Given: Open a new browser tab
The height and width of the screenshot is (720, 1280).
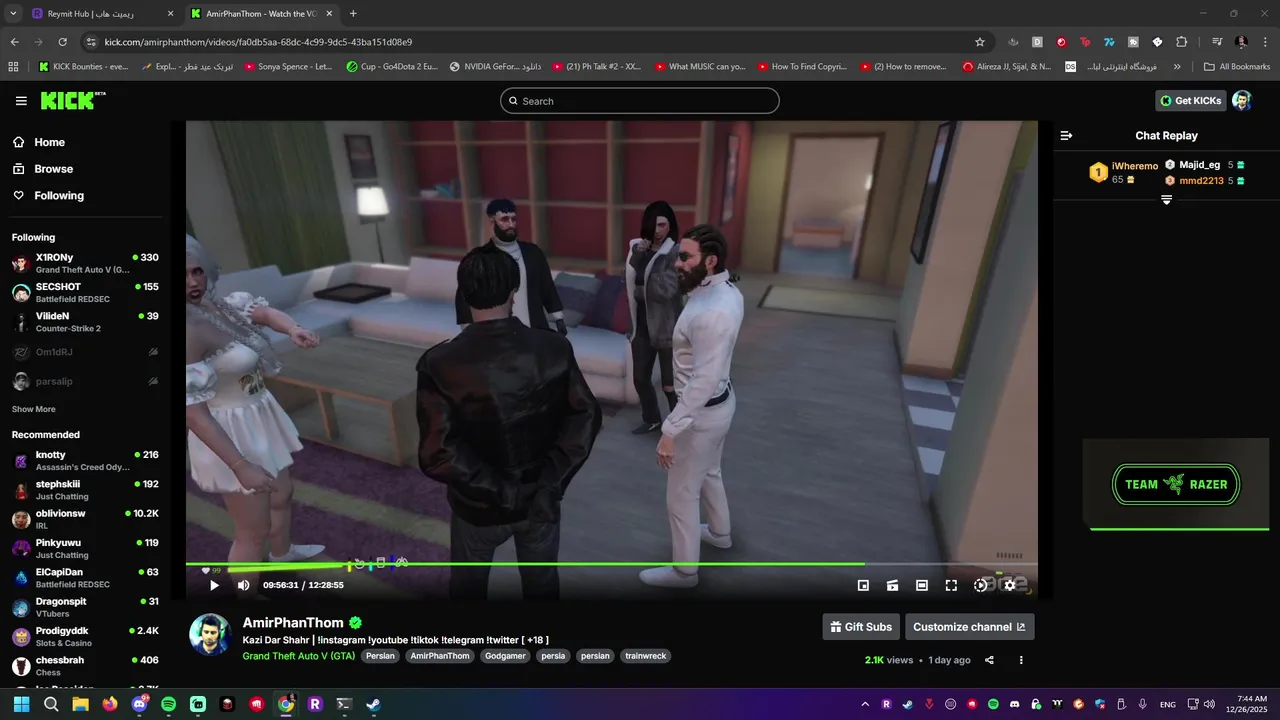Looking at the screenshot, I should click(353, 14).
